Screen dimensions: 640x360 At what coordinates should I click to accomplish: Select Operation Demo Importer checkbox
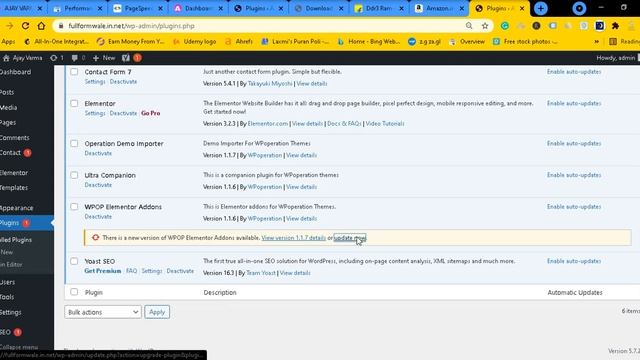74,144
